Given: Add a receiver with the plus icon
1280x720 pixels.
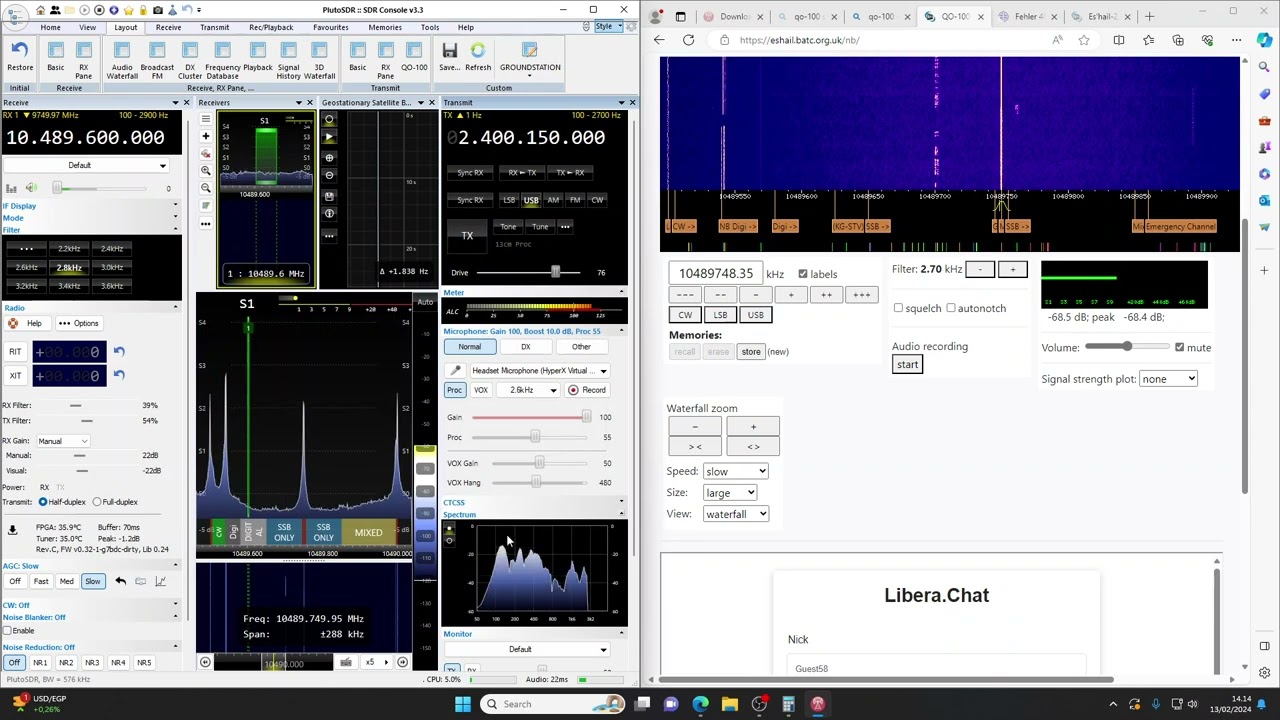Looking at the screenshot, I should pyautogui.click(x=206, y=136).
